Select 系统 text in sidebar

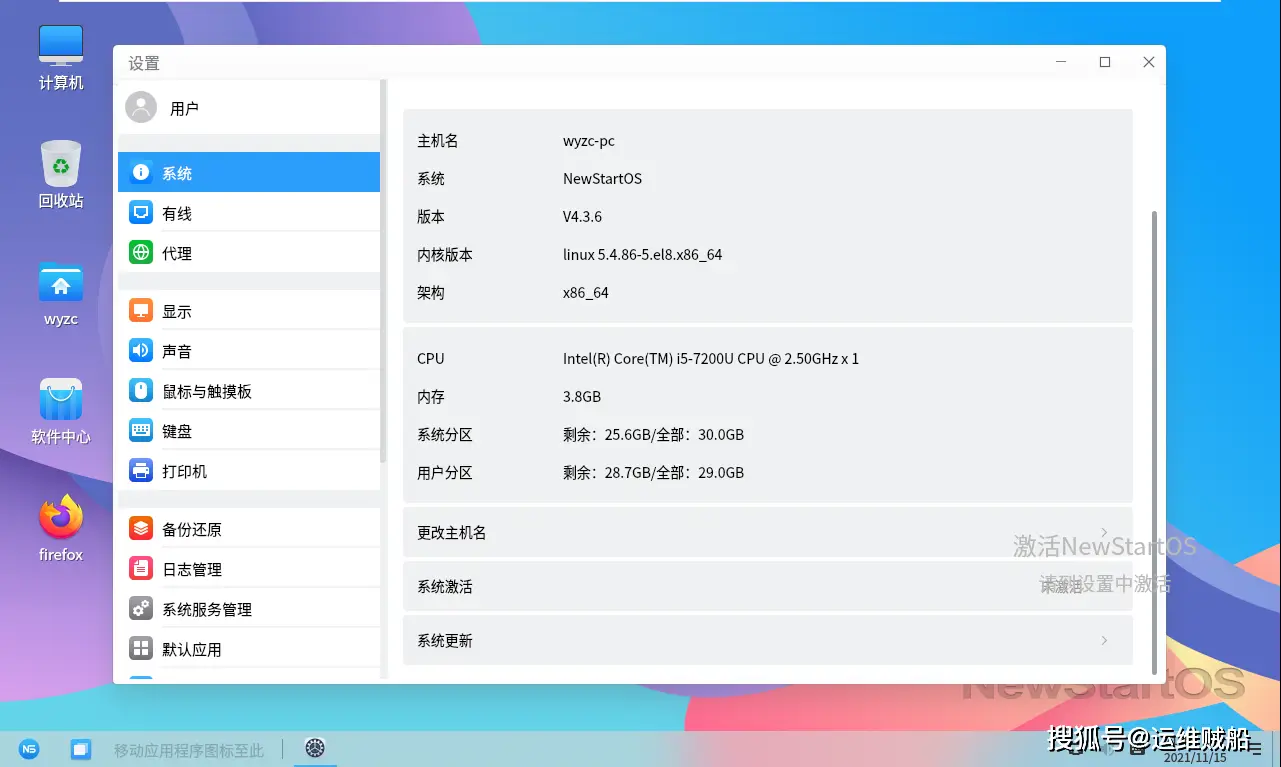(177, 173)
